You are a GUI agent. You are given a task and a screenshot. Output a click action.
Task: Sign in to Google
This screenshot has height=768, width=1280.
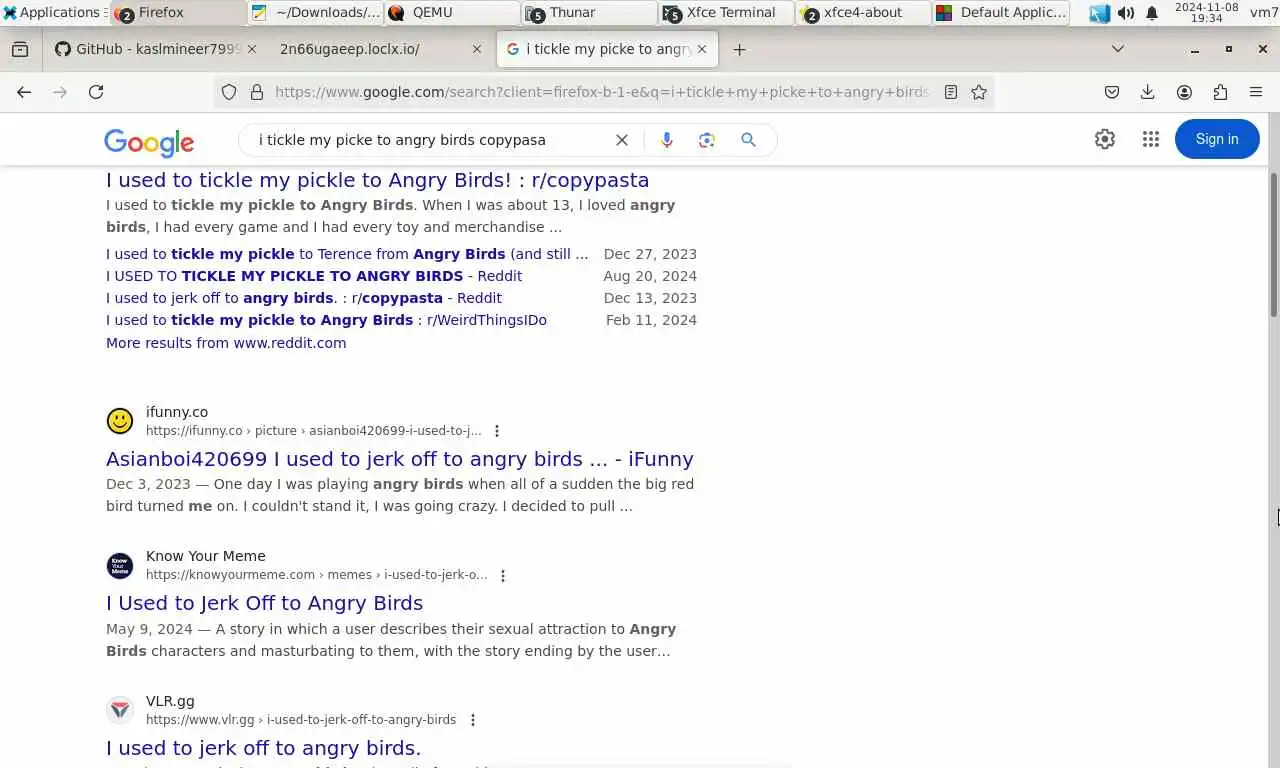click(1217, 139)
